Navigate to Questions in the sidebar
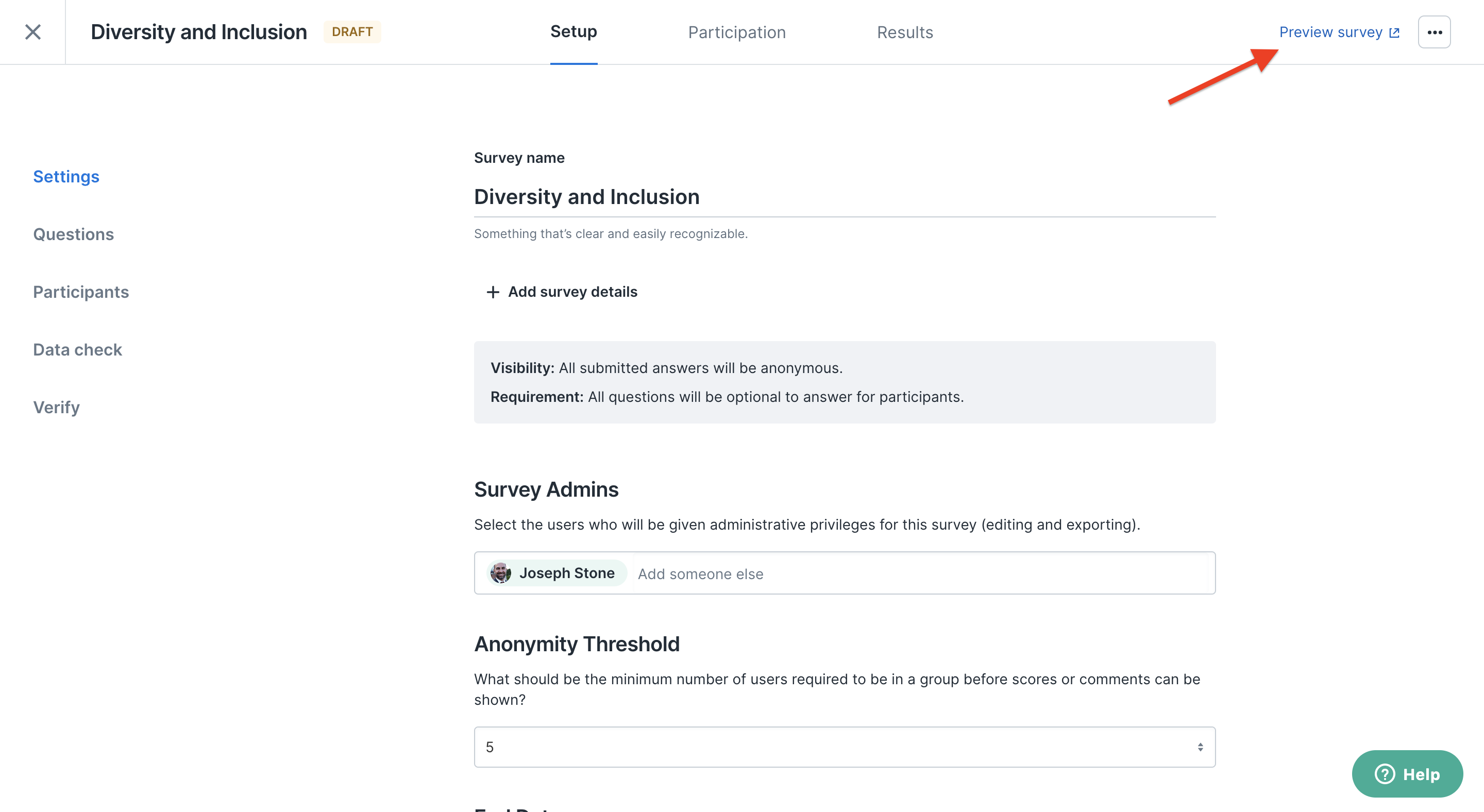The width and height of the screenshot is (1484, 812). coord(73,234)
